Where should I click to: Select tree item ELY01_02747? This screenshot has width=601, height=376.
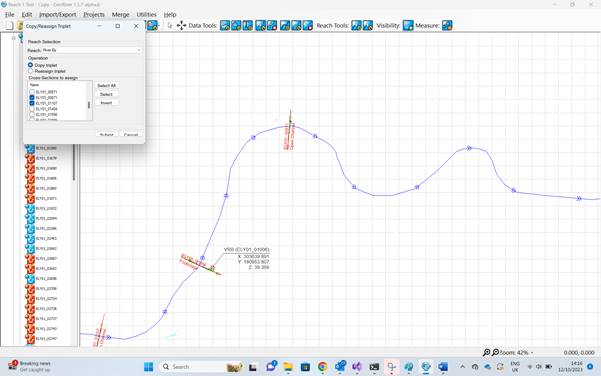46,339
